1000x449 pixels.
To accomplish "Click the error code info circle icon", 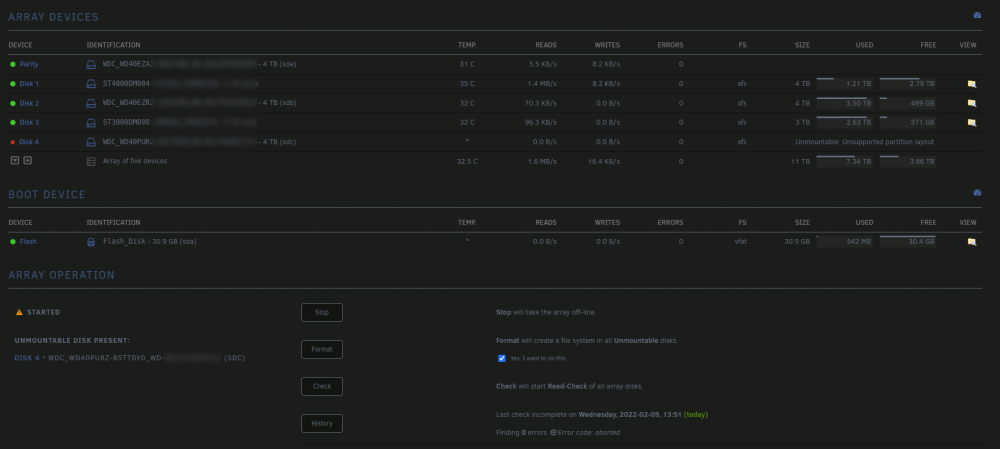I will 553,432.
